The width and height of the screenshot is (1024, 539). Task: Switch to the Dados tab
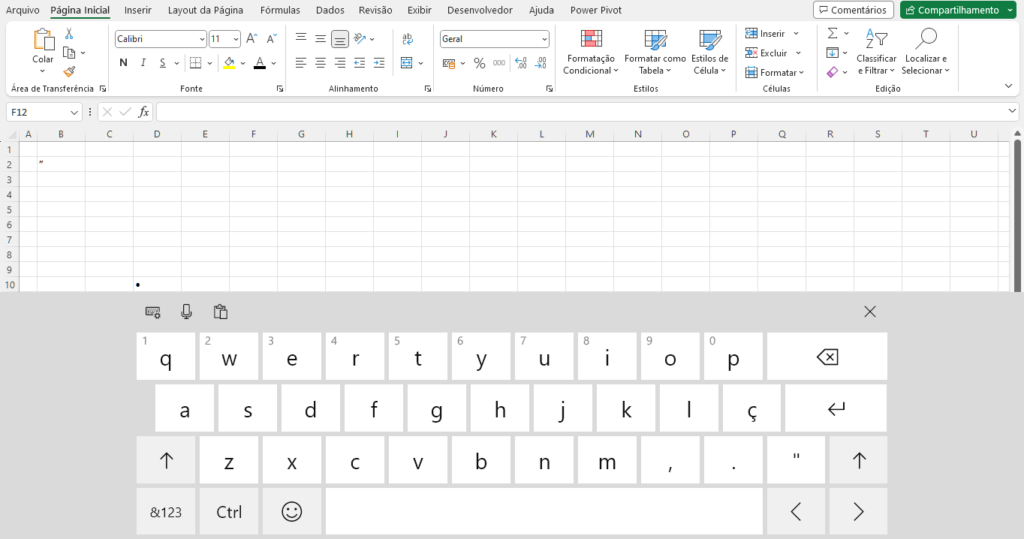(330, 10)
